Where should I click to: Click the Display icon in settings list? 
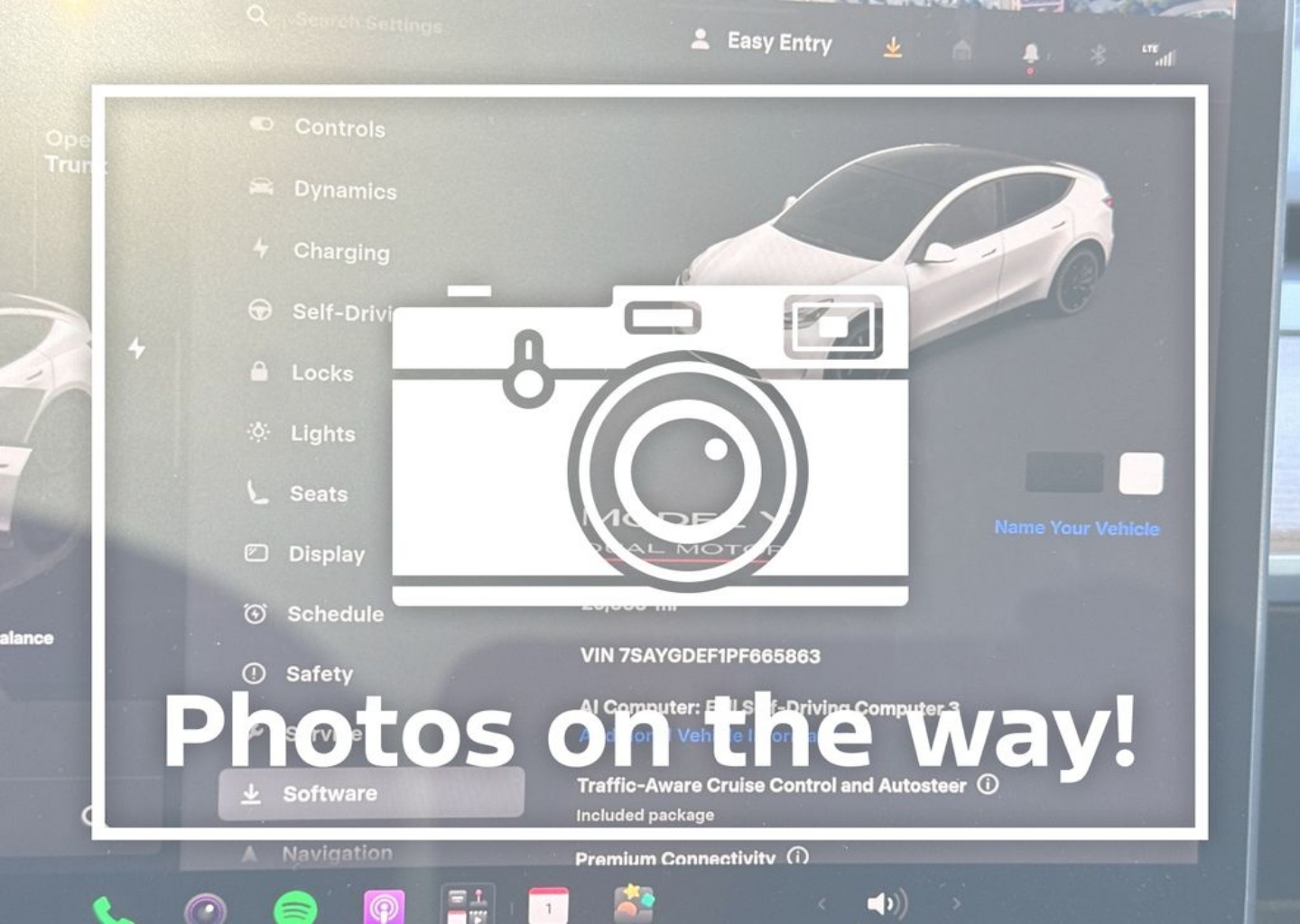click(x=256, y=553)
